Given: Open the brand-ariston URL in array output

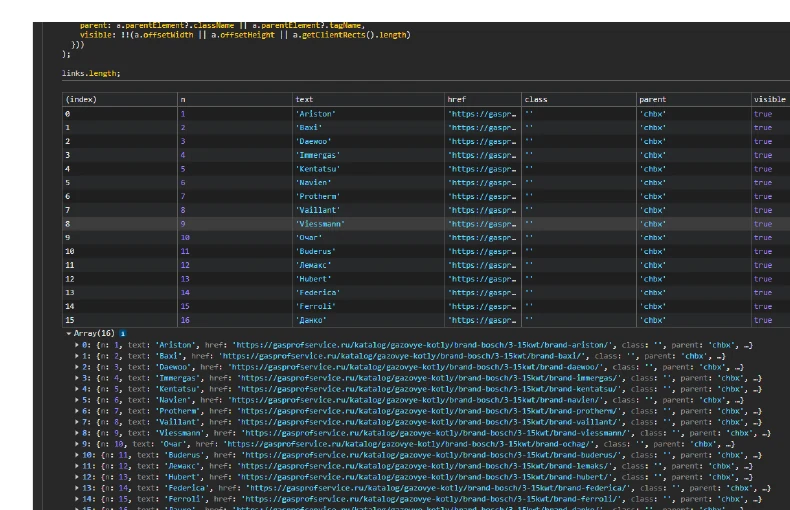Looking at the screenshot, I should pyautogui.click(x=424, y=345).
